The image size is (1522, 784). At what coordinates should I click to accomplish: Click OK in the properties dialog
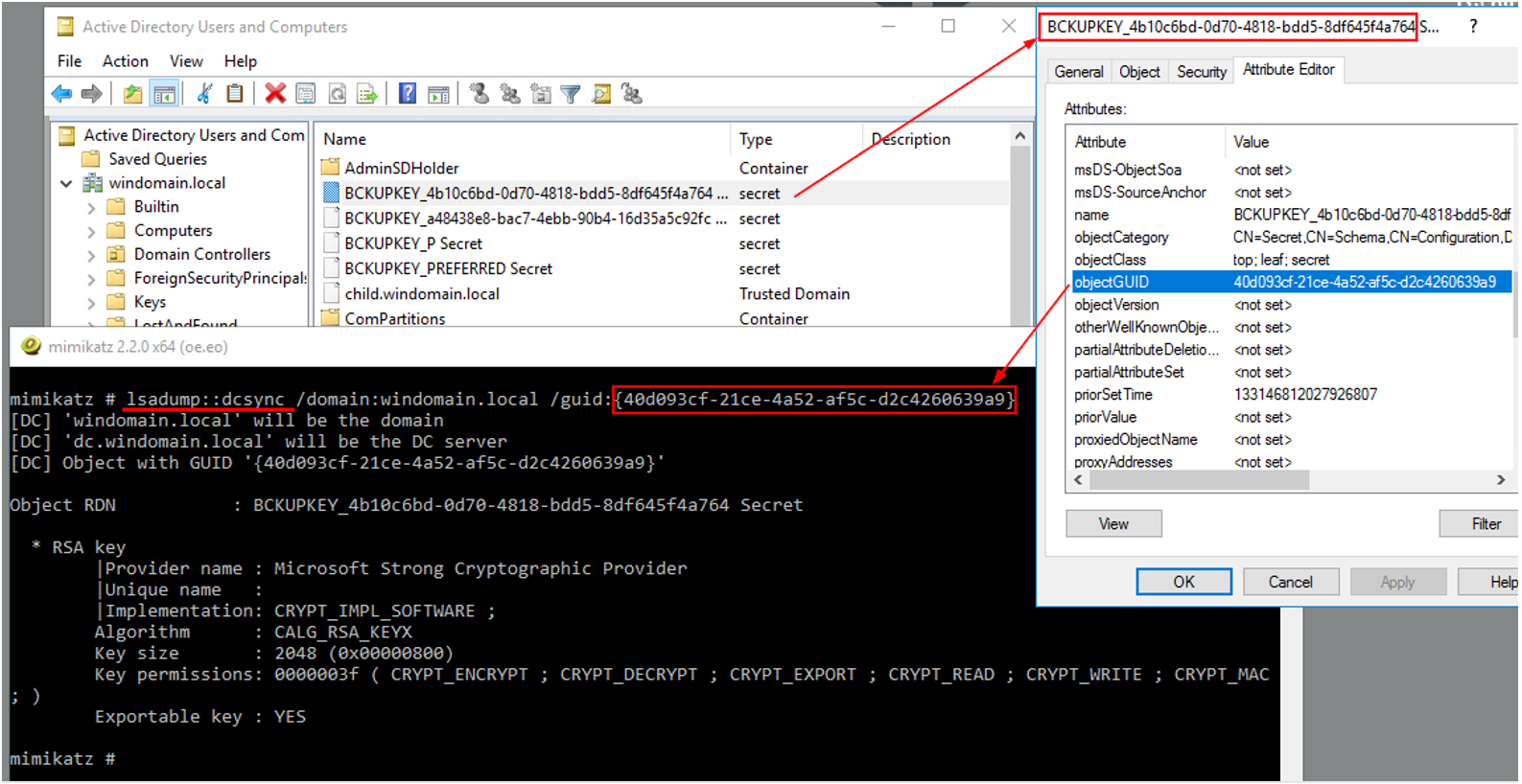point(1184,582)
